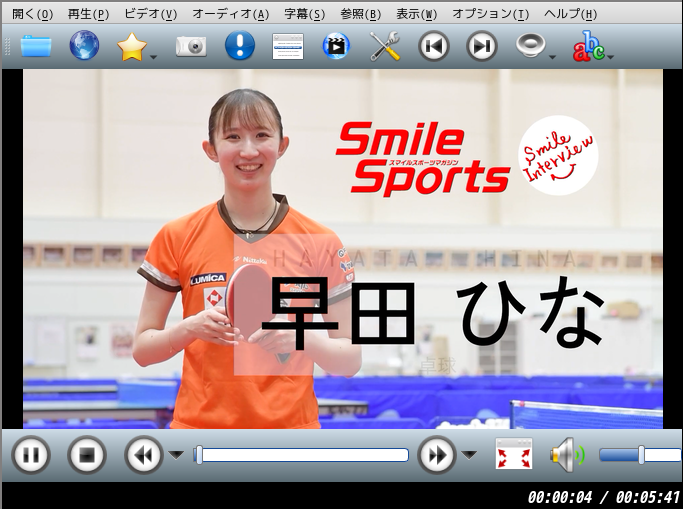Click the video display area
683x509 pixels.
click(x=343, y=249)
